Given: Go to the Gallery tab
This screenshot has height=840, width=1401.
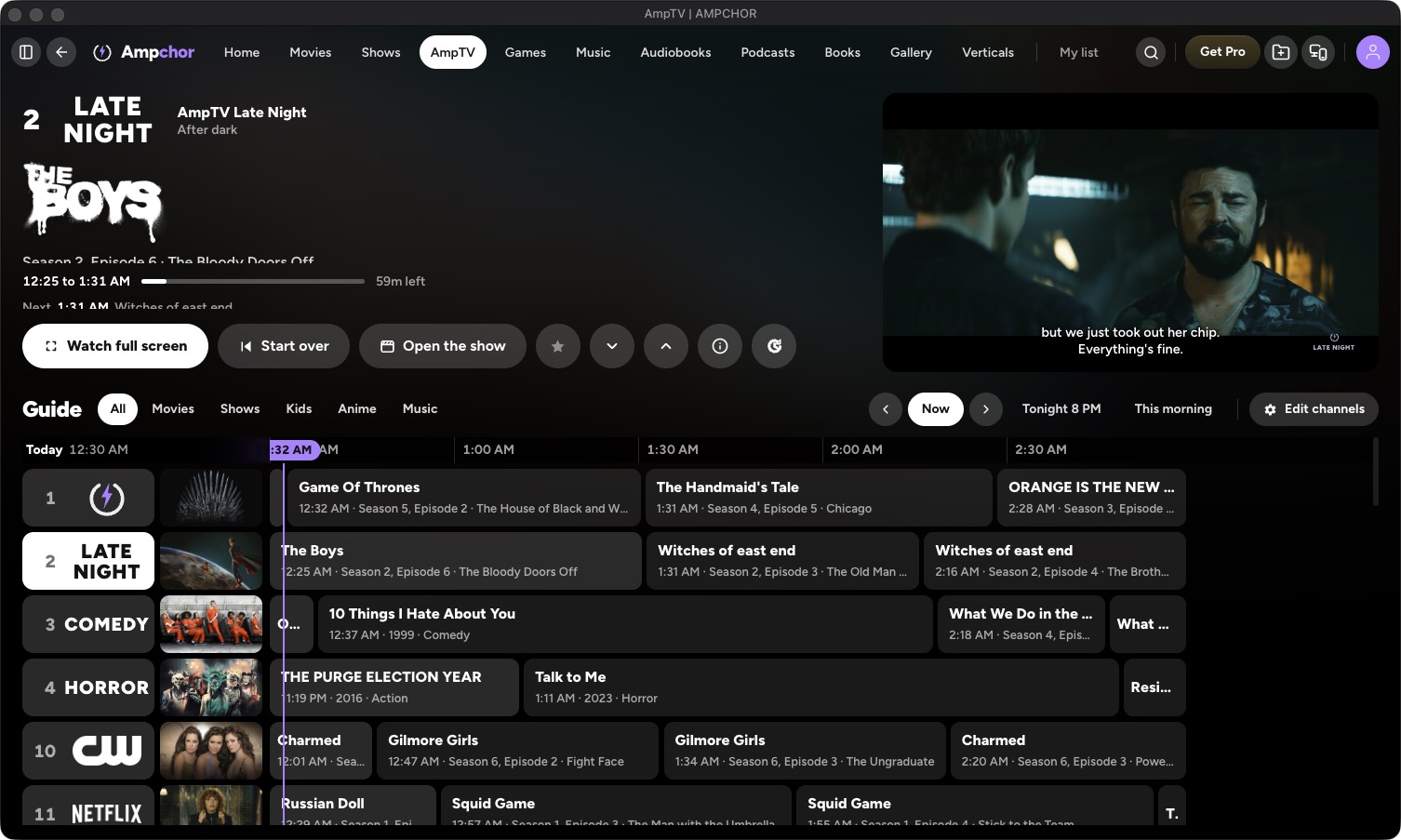Looking at the screenshot, I should pyautogui.click(x=911, y=52).
